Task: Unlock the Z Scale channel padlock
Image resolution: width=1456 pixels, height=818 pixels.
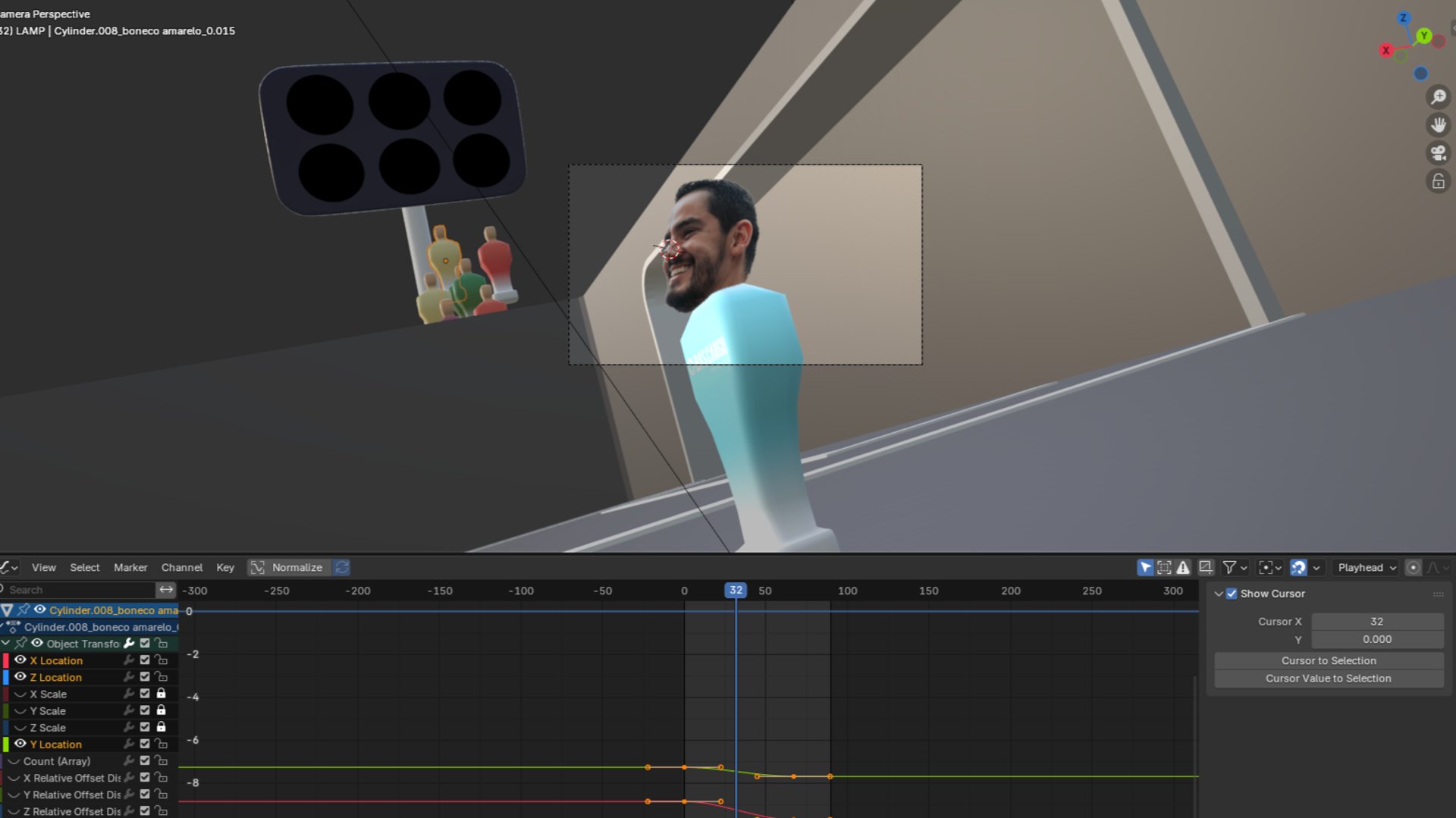Action: [x=161, y=727]
